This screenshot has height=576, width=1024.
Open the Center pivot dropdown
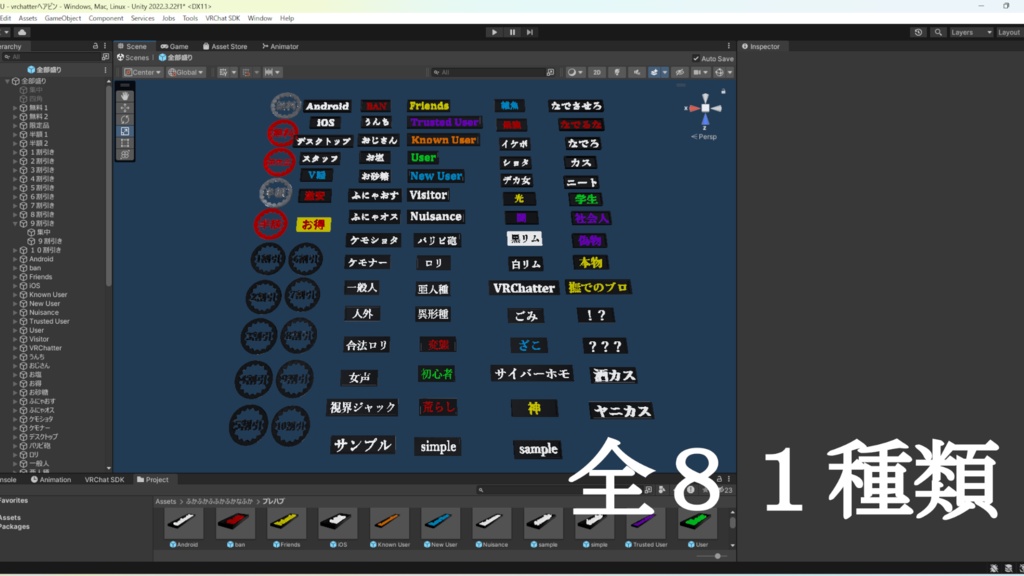point(142,72)
